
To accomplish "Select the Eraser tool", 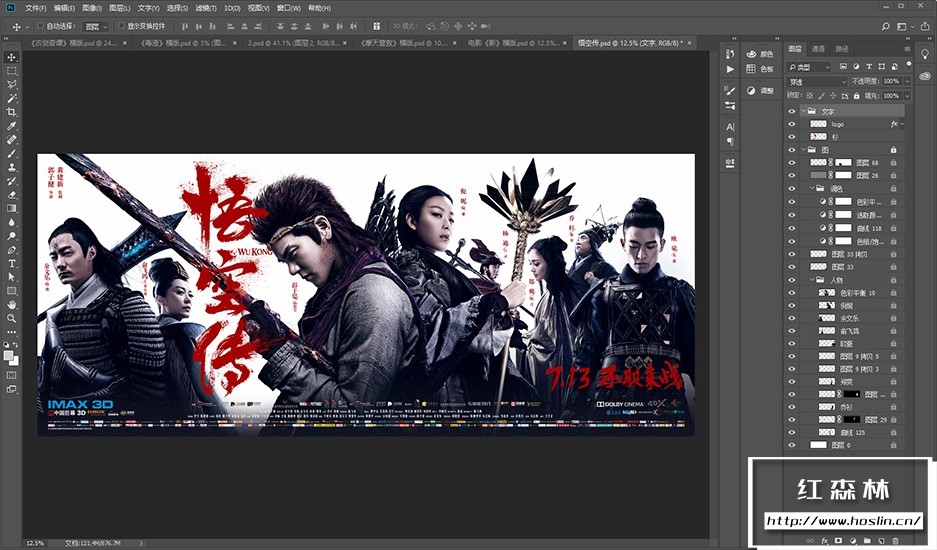I will pyautogui.click(x=11, y=195).
